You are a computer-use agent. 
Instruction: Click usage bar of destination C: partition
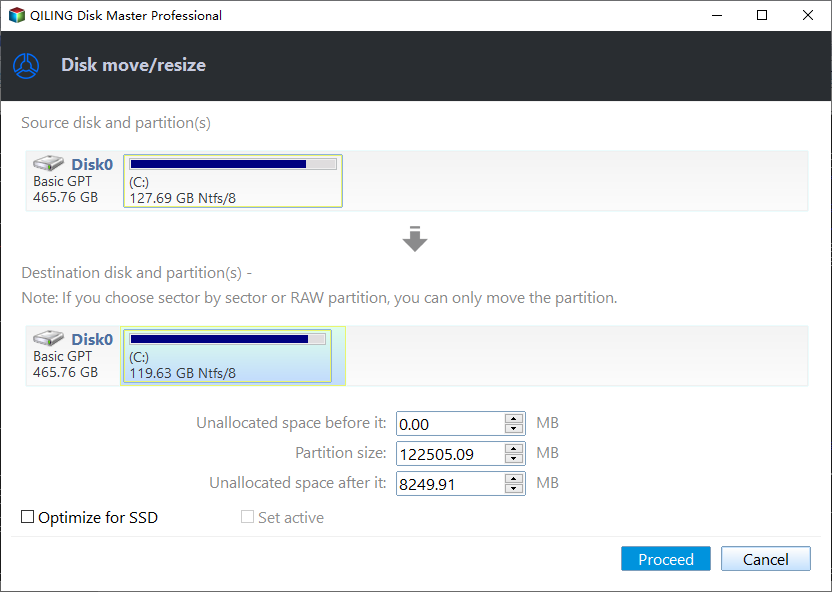click(228, 339)
